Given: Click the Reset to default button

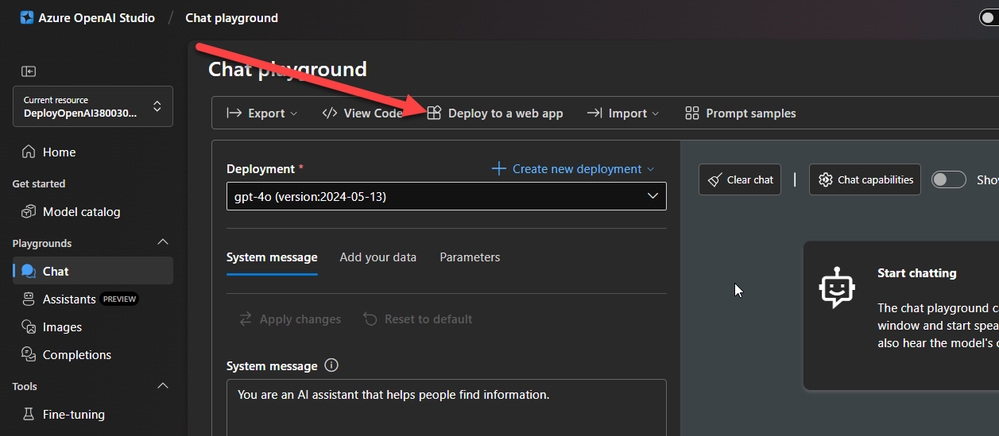Looking at the screenshot, I should 418,319.
